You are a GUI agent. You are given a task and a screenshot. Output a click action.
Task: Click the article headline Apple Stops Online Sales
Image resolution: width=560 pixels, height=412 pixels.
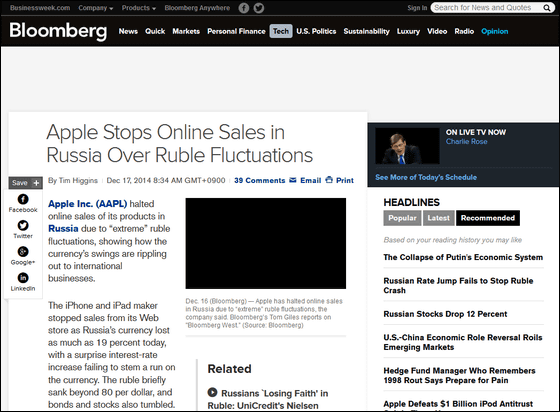point(180,144)
